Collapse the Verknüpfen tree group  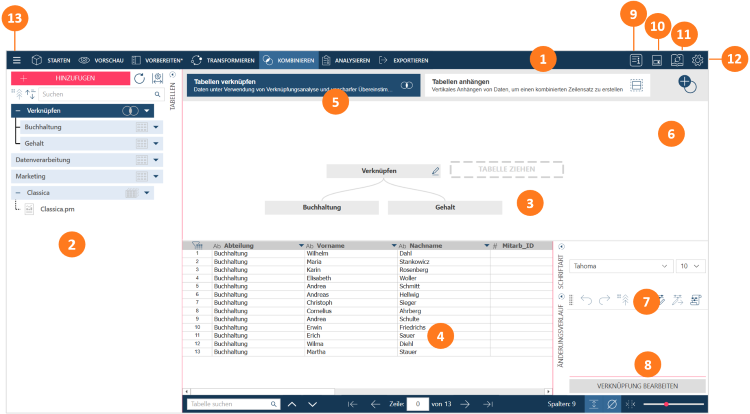pos(18,110)
